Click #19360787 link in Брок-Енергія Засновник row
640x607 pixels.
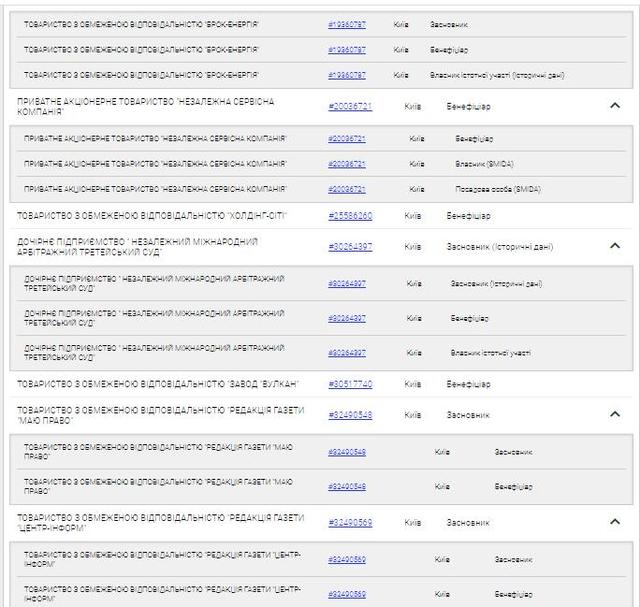tap(347, 24)
